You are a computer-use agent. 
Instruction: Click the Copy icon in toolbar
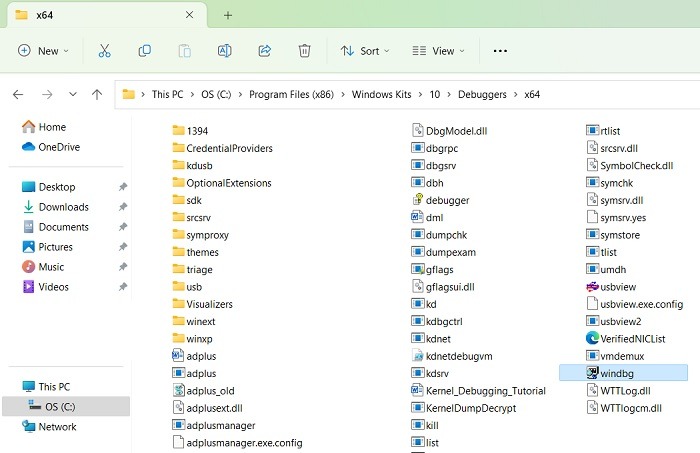pos(145,51)
